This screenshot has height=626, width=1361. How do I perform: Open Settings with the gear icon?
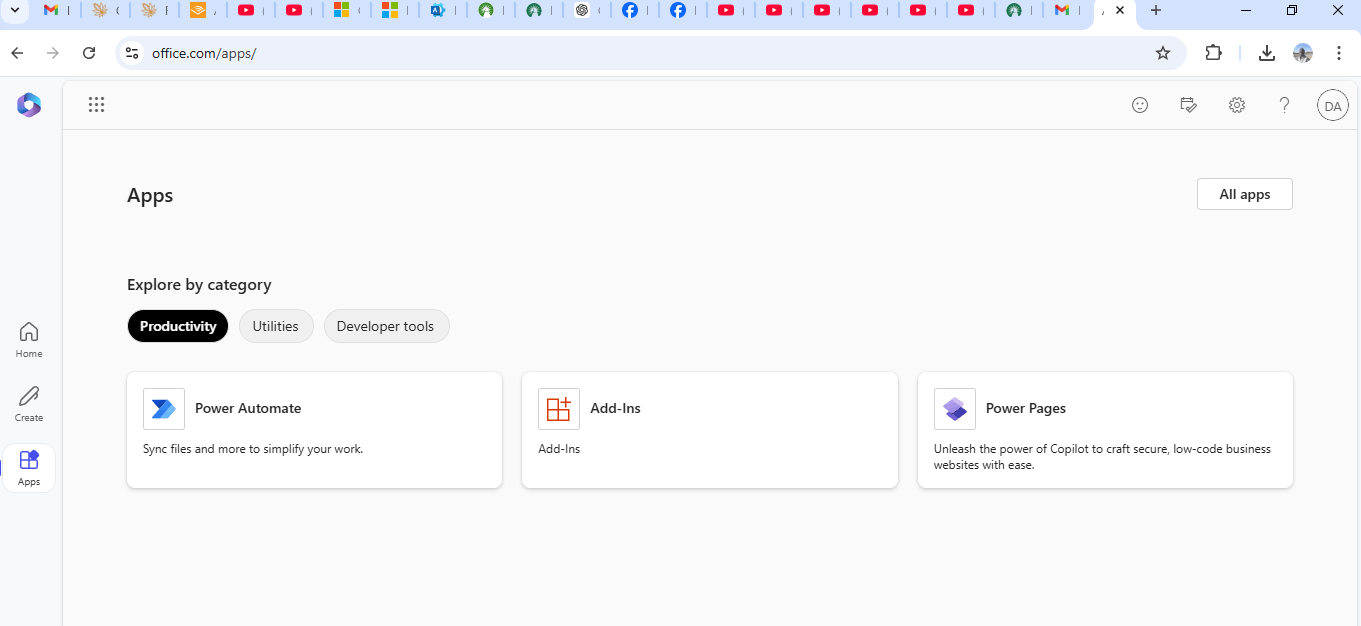[1237, 105]
